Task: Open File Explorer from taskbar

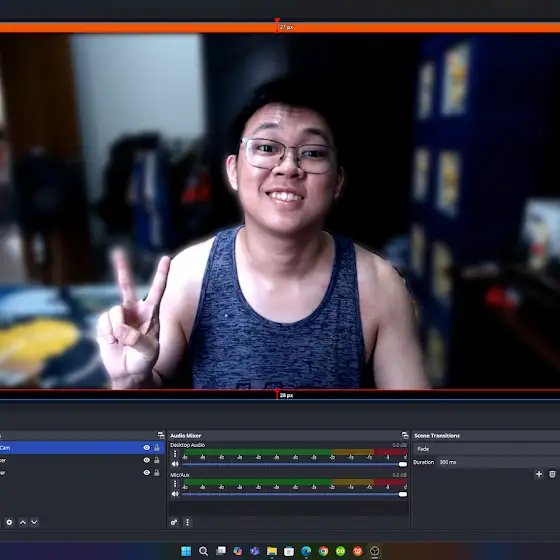Action: point(272,551)
